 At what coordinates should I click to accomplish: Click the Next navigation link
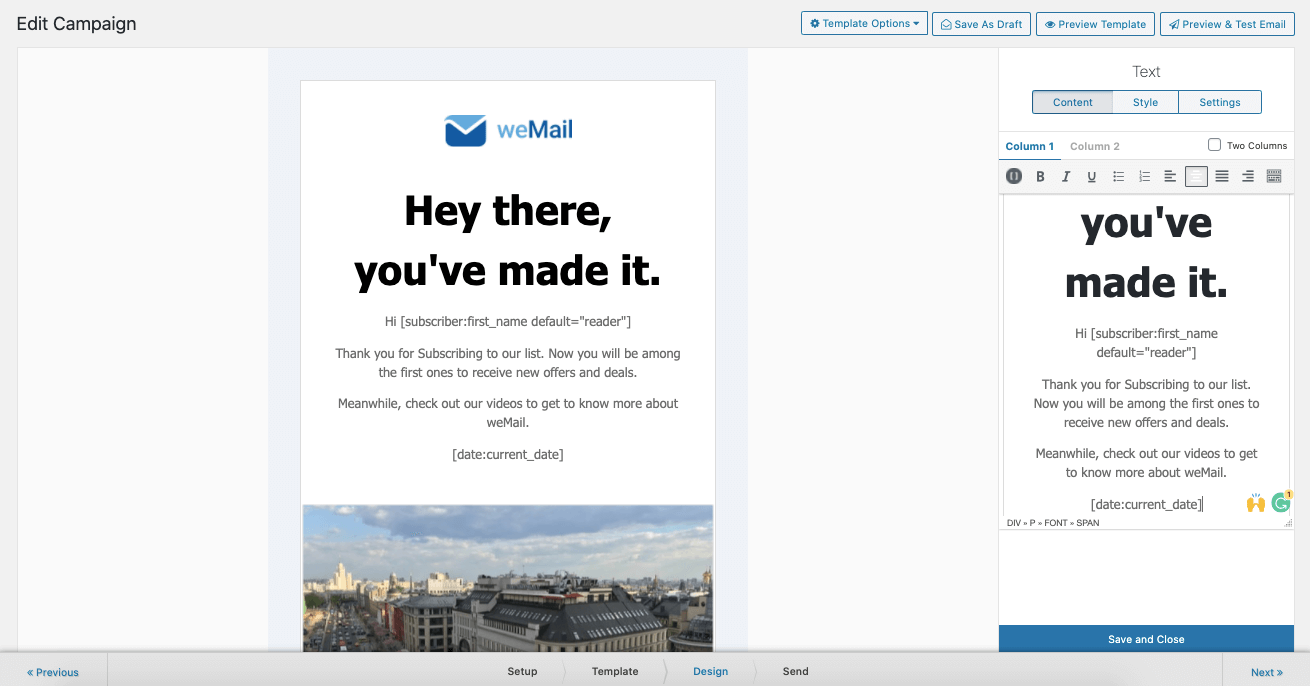pyautogui.click(x=1267, y=671)
